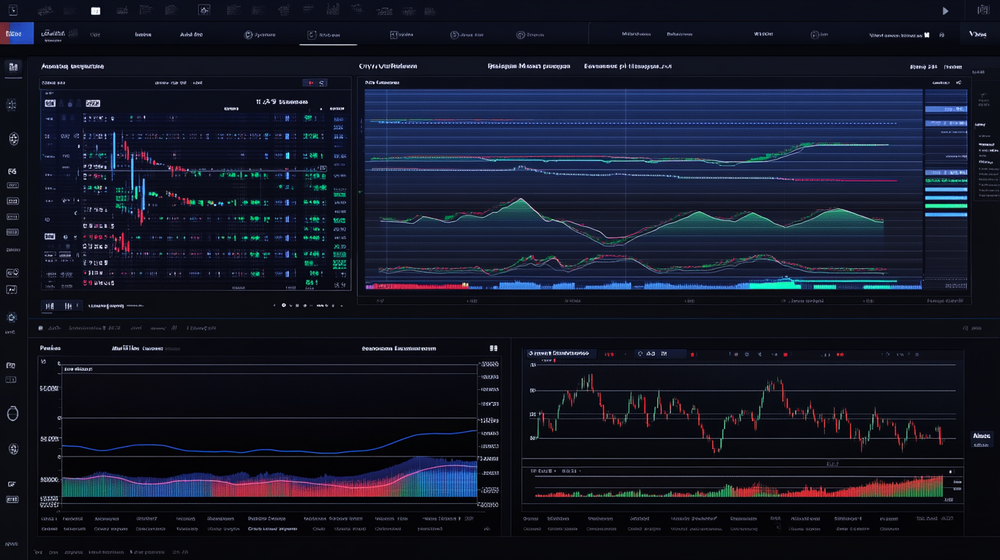Click the white square icon in top toolbar
Image resolution: width=1000 pixels, height=560 pixels.
pyautogui.click(x=96, y=11)
